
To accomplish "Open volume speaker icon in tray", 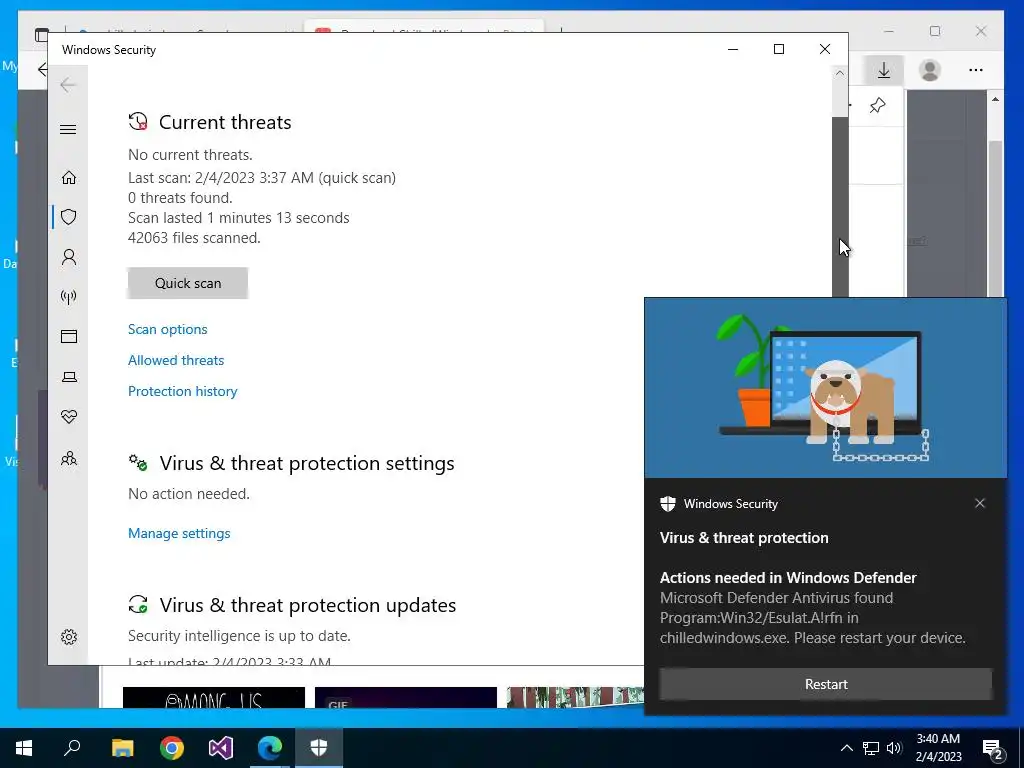I will [x=894, y=748].
